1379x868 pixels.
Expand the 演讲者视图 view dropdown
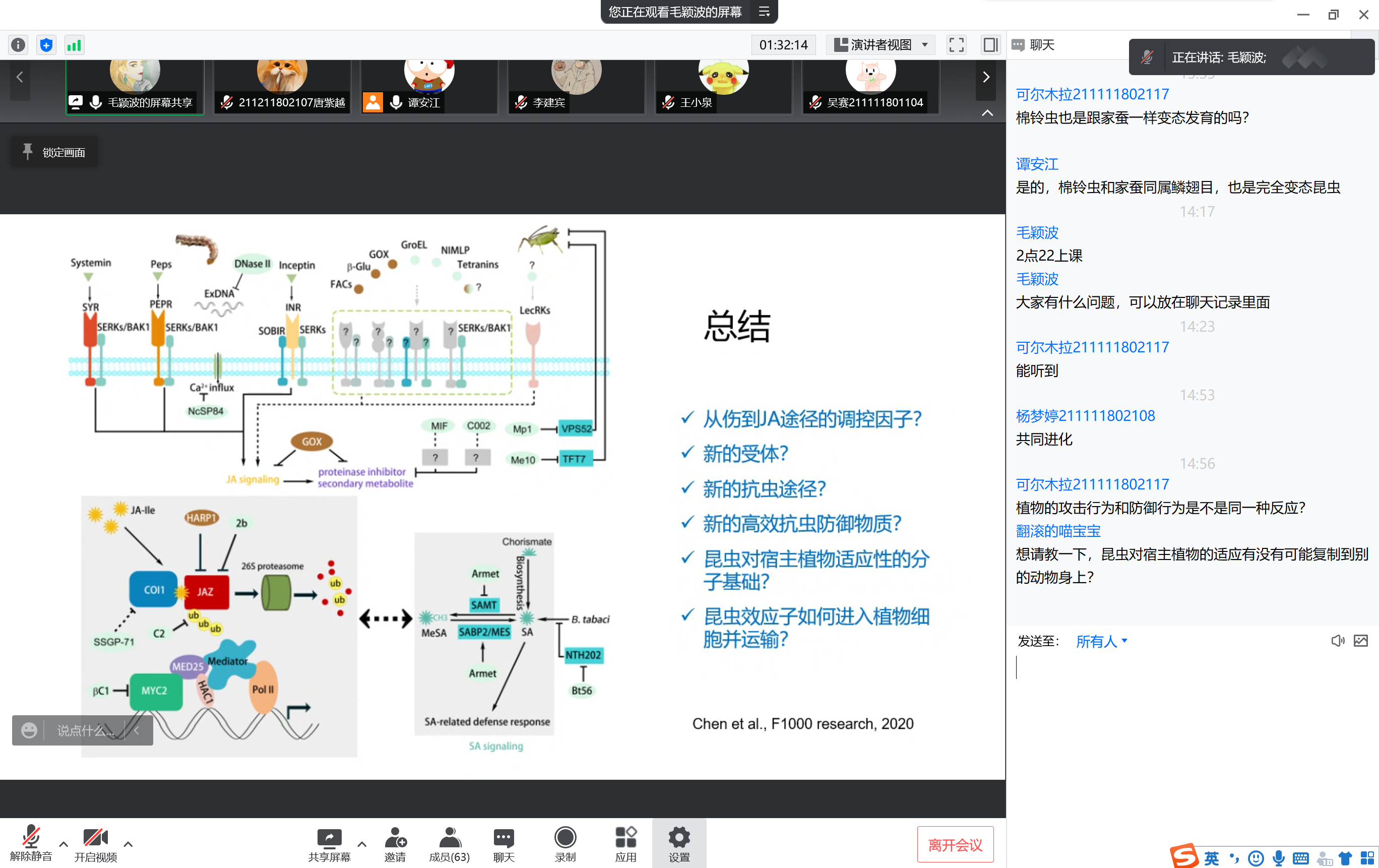click(x=881, y=45)
